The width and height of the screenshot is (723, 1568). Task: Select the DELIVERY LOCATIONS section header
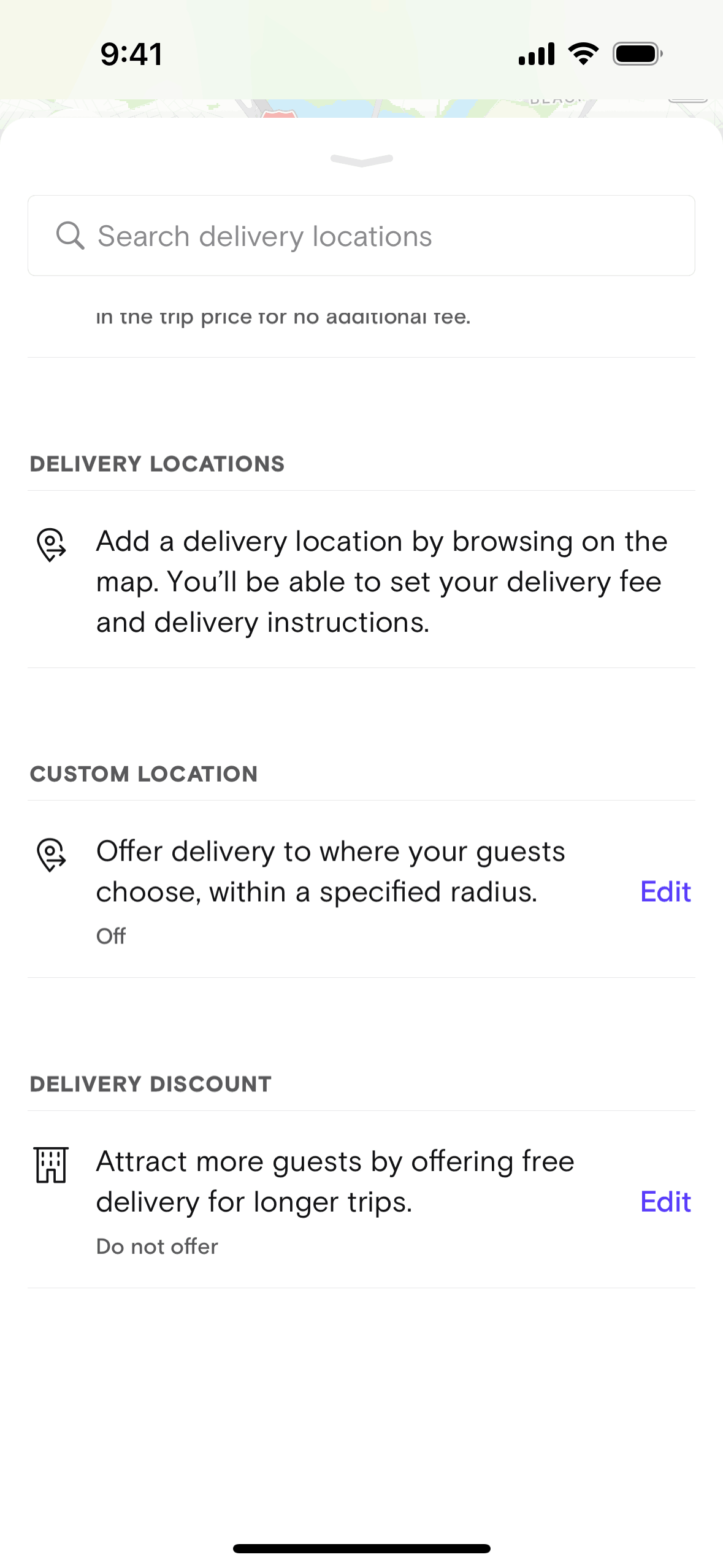click(157, 464)
